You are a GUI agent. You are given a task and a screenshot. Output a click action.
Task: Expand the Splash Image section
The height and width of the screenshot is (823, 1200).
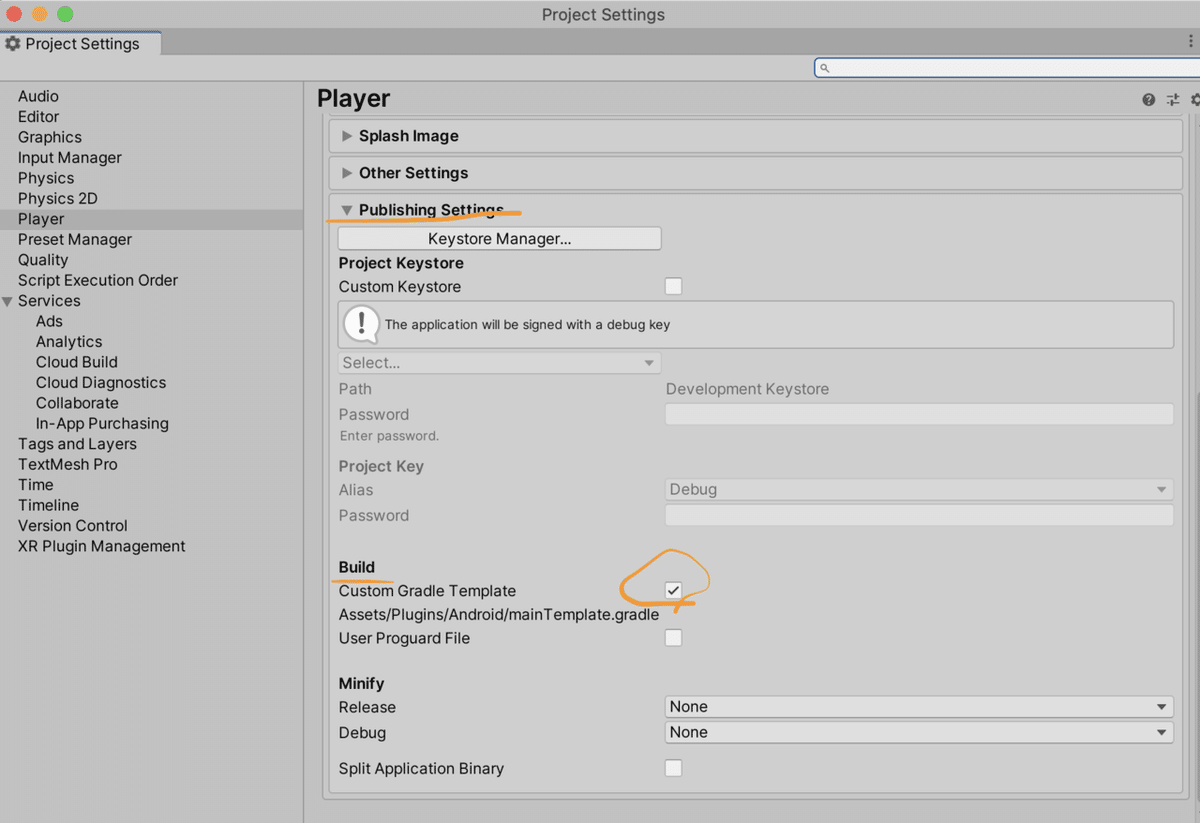click(x=347, y=135)
